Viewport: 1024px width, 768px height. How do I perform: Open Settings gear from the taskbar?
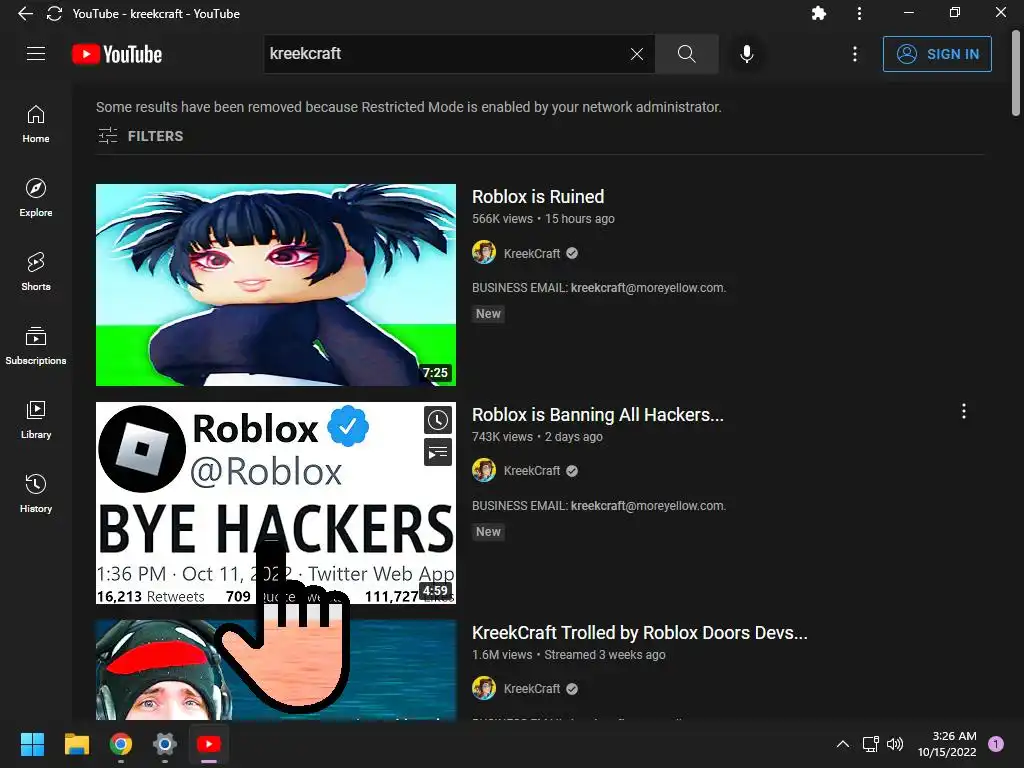tap(165, 744)
